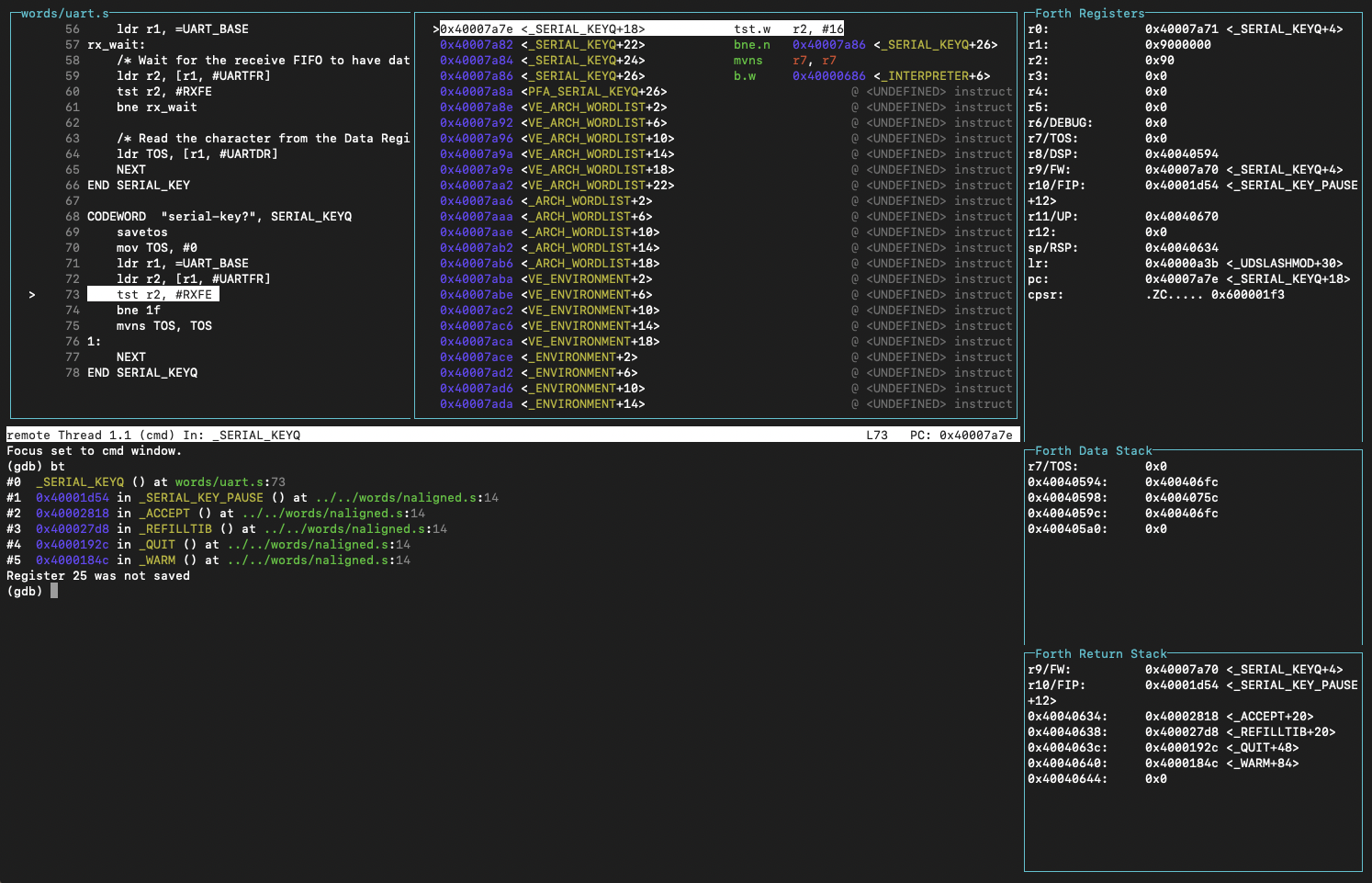
Task: Click the L73 line indicator in status bar
Action: click(x=876, y=436)
